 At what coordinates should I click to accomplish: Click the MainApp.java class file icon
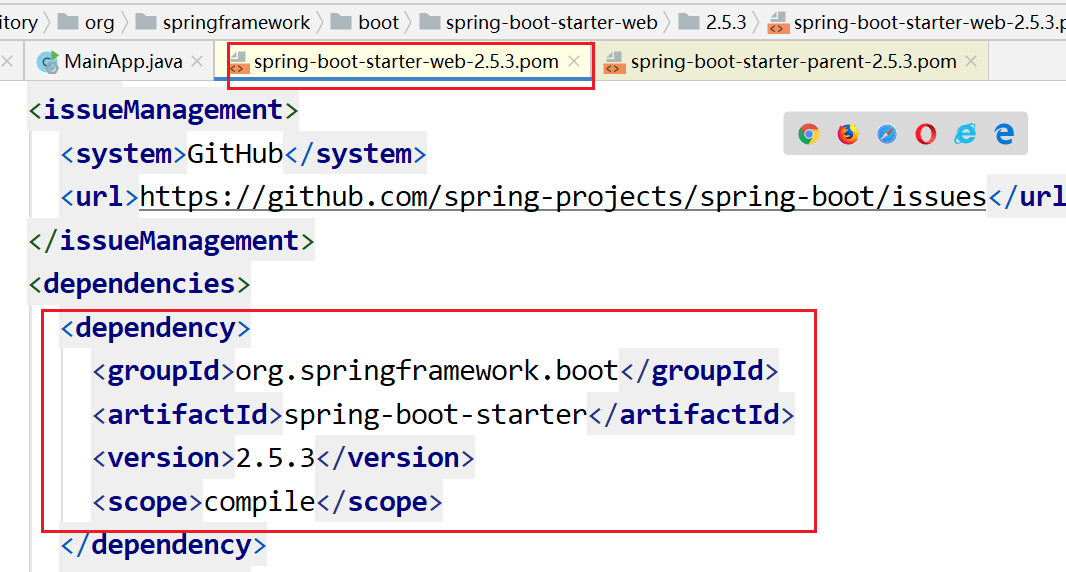48,63
